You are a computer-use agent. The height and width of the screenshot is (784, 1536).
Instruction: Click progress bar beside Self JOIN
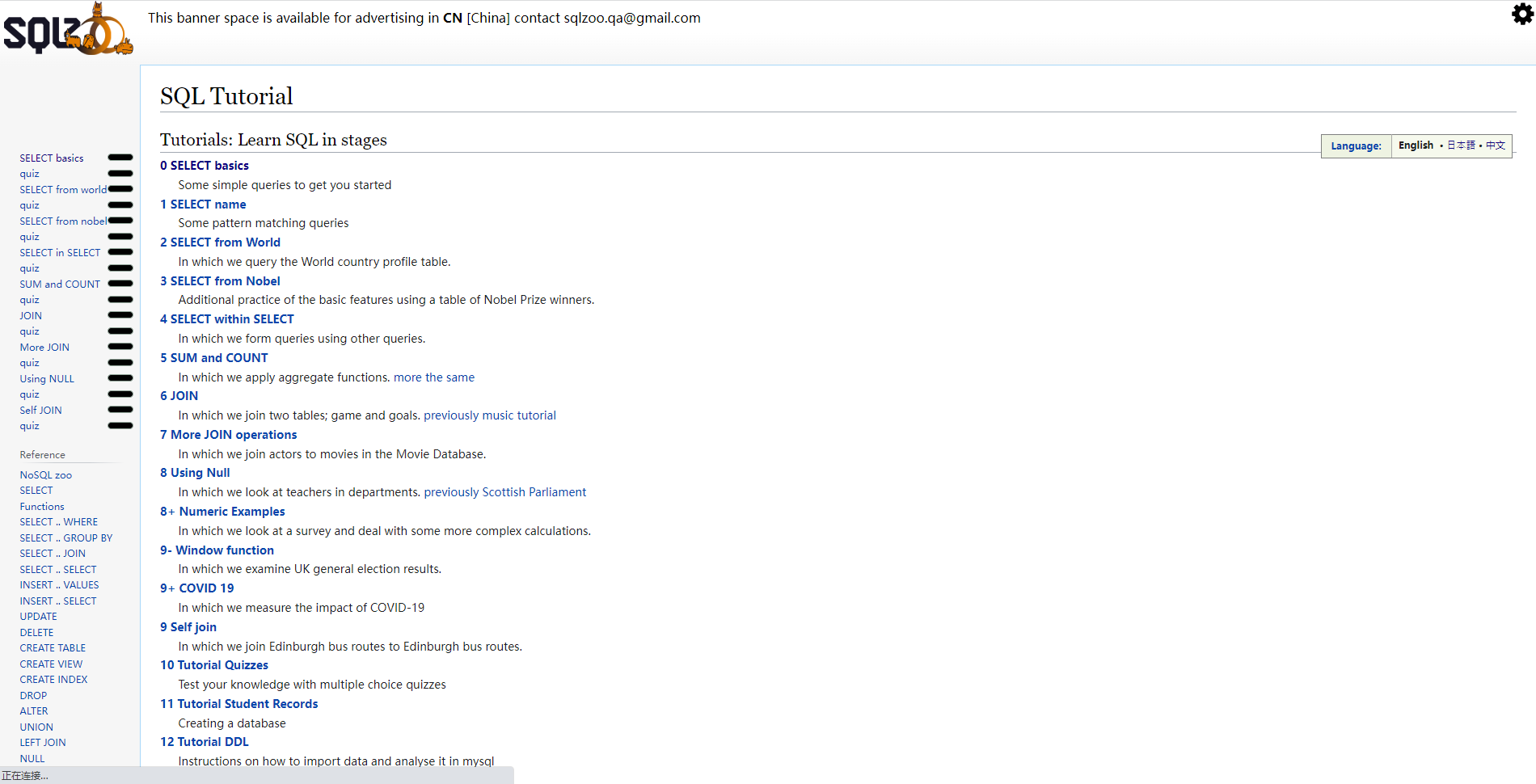(120, 410)
